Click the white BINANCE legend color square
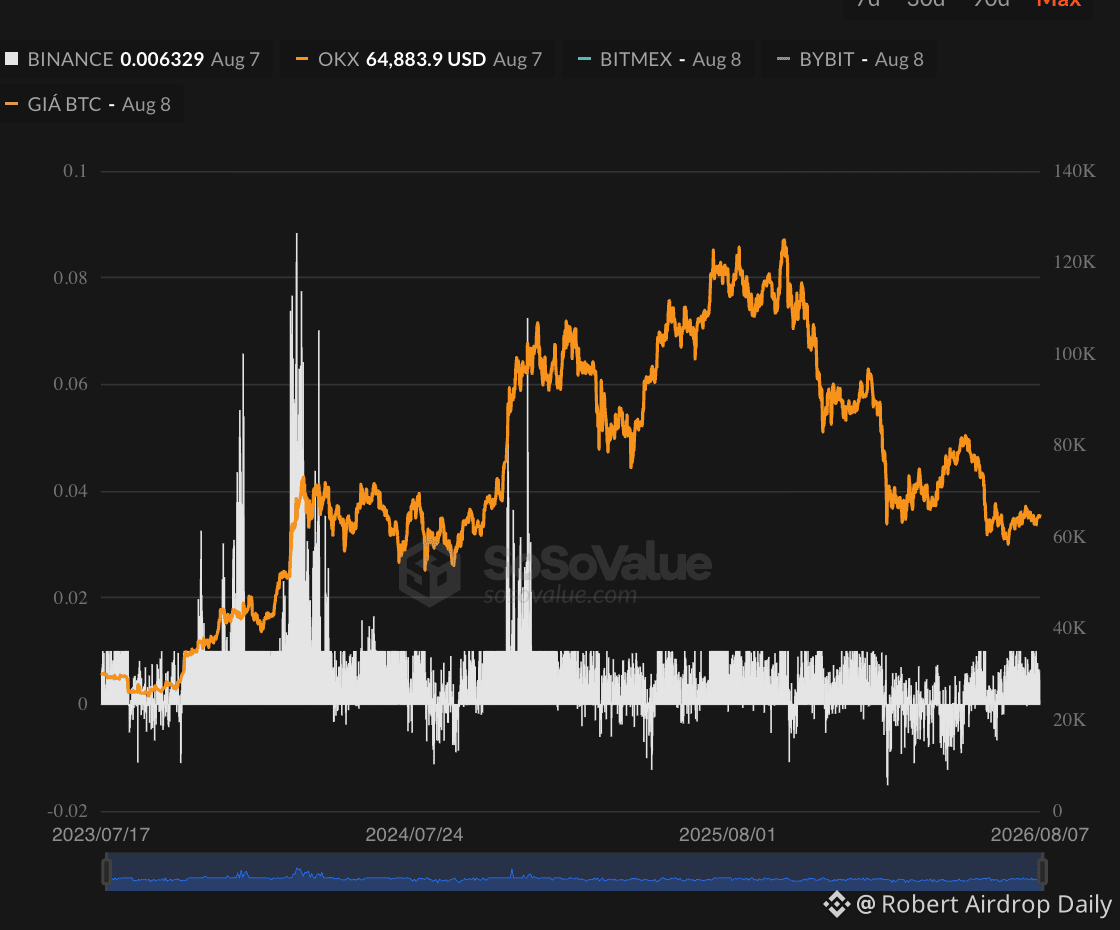This screenshot has height=930, width=1120. pos(11,59)
